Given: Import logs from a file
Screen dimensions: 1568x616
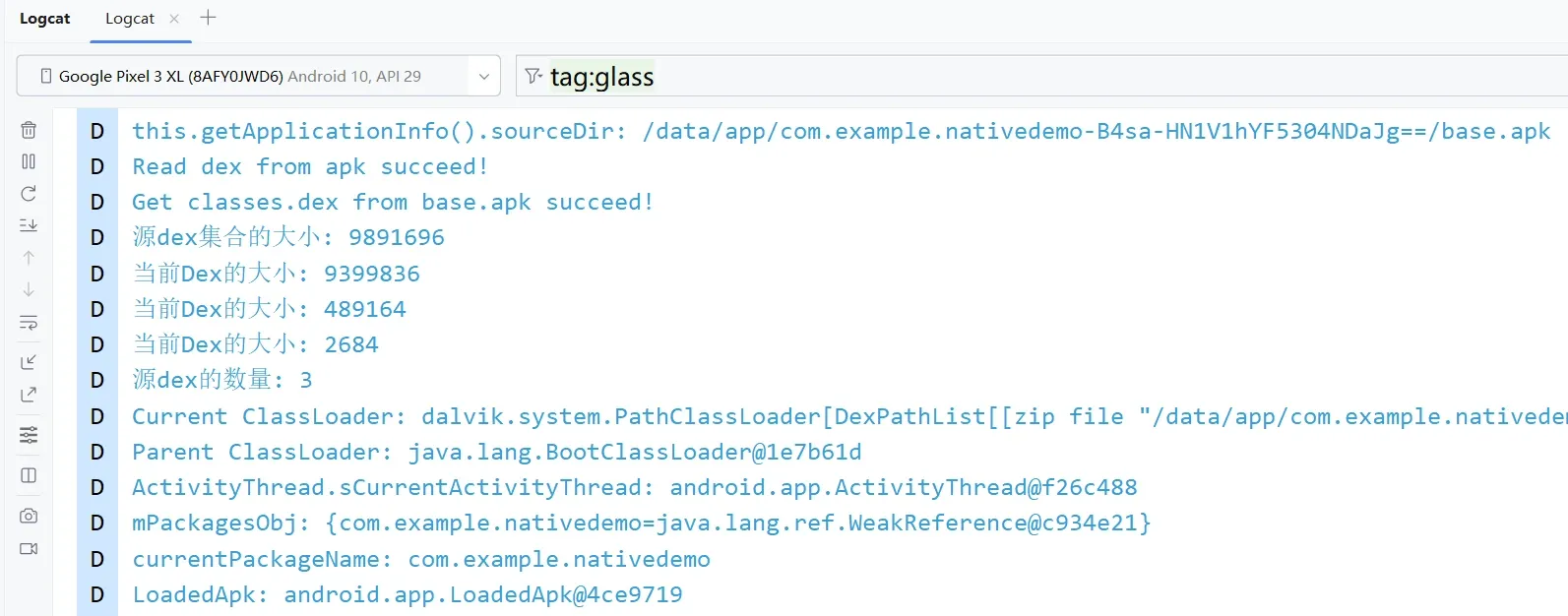Looking at the screenshot, I should 29,362.
